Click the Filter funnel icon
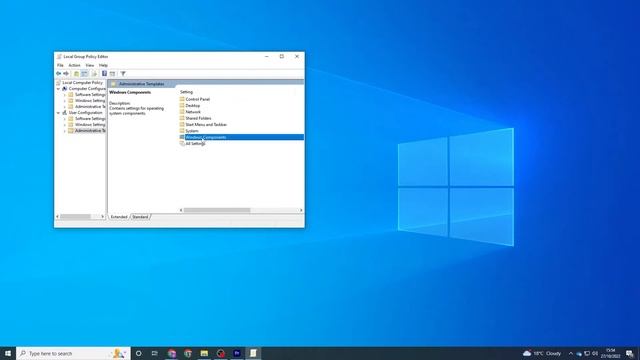The width and height of the screenshot is (640, 360). (x=123, y=73)
